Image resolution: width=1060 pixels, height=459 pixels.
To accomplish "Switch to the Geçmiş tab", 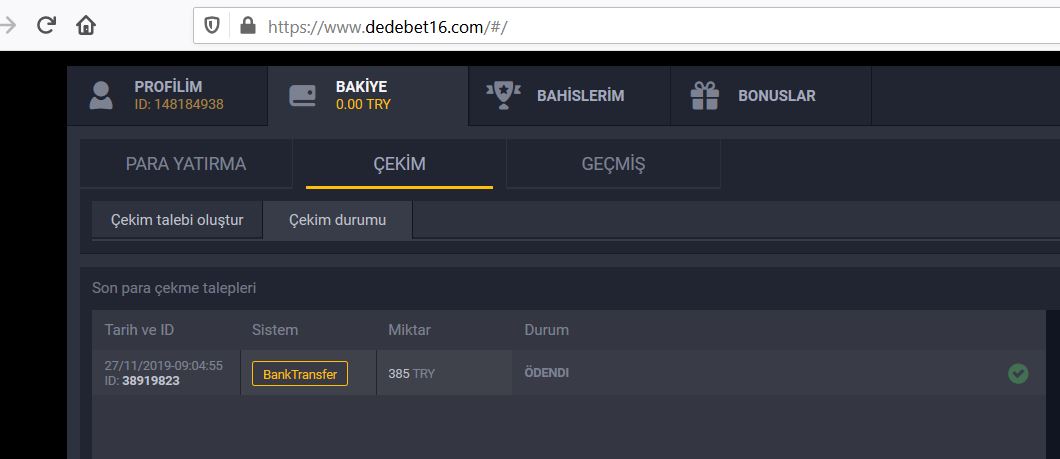I will pyautogui.click(x=613, y=164).
